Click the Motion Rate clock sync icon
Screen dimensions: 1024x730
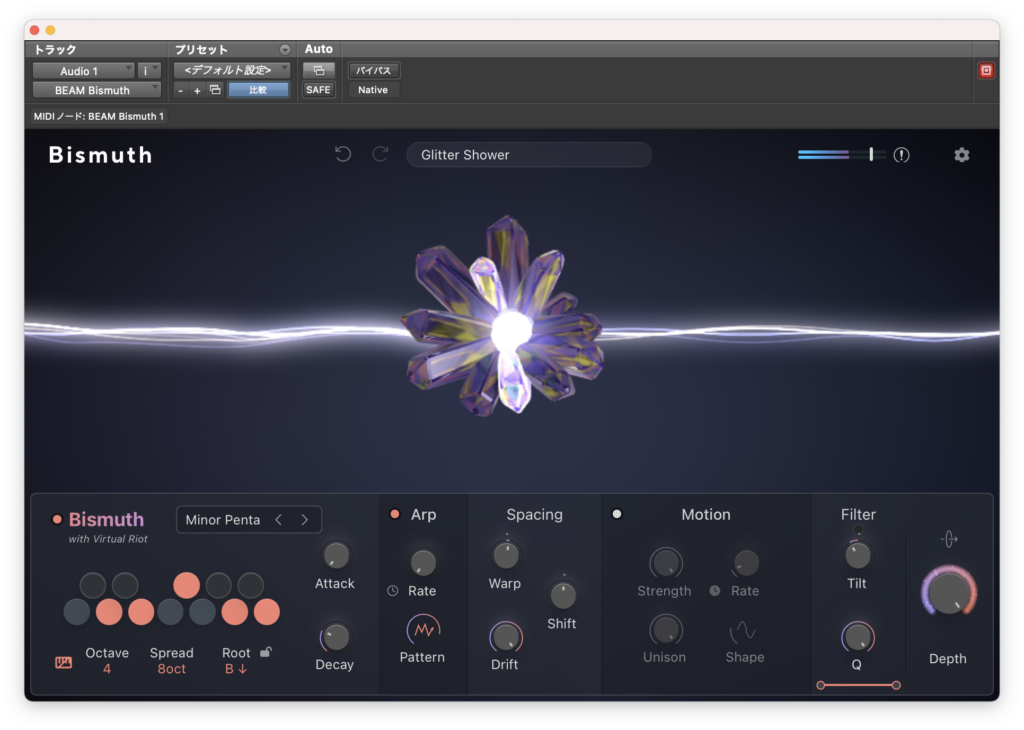tap(715, 591)
